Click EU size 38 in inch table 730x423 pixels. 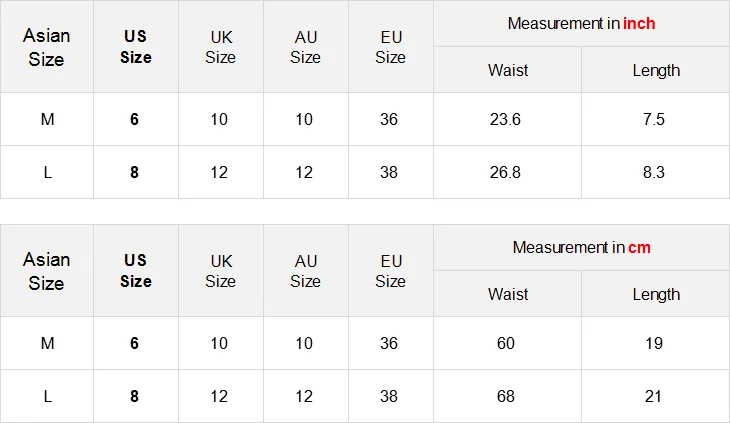pos(389,172)
